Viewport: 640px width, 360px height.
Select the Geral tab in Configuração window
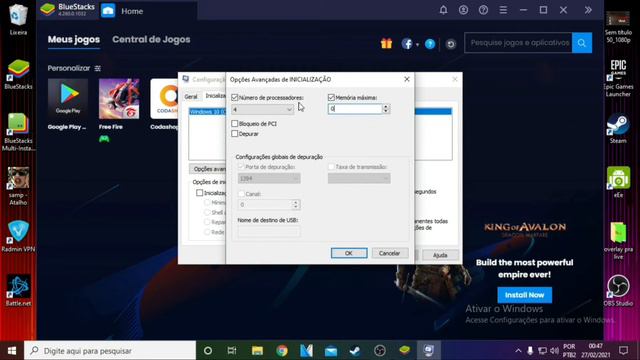tap(191, 97)
